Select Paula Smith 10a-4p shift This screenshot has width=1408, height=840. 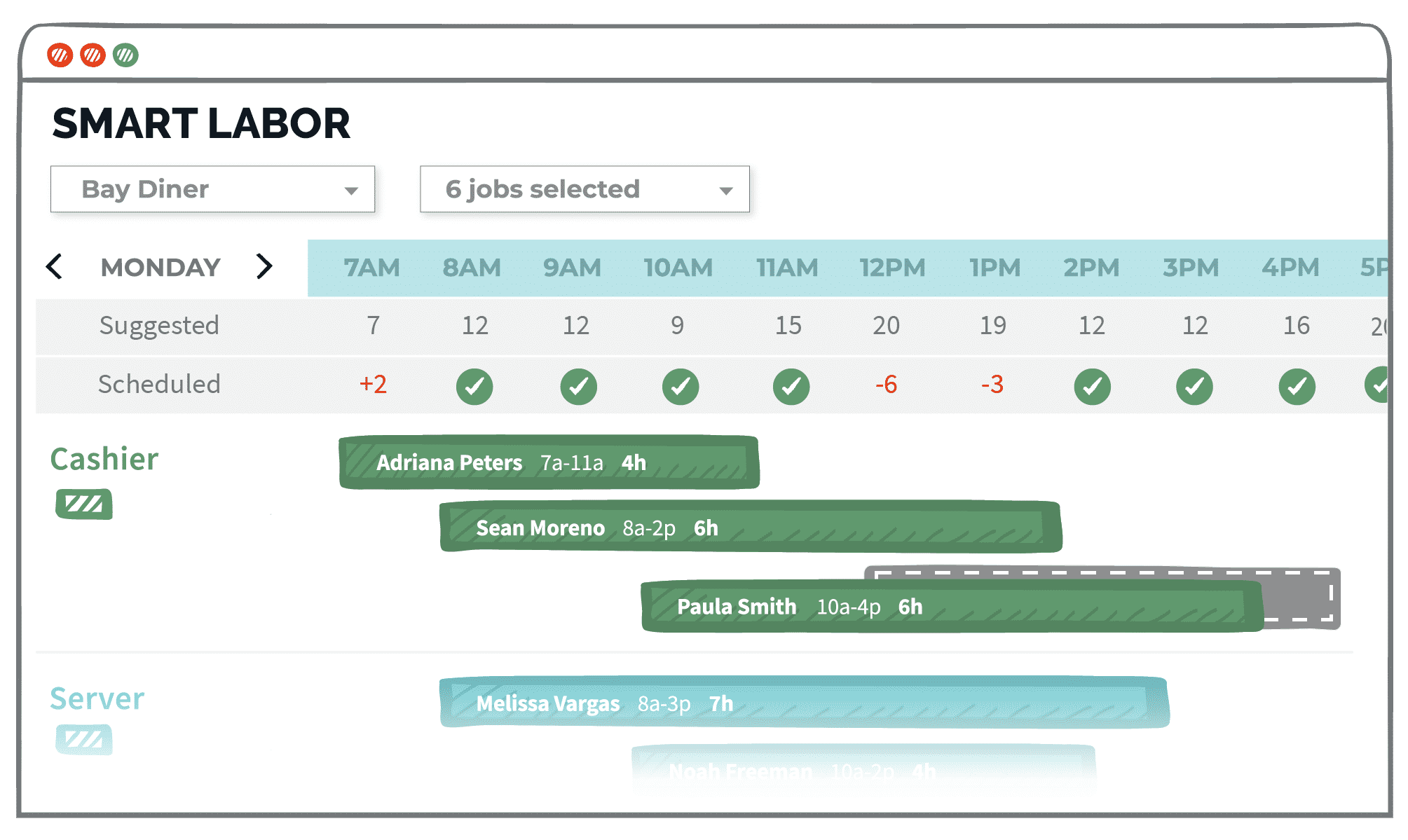[x=952, y=607]
